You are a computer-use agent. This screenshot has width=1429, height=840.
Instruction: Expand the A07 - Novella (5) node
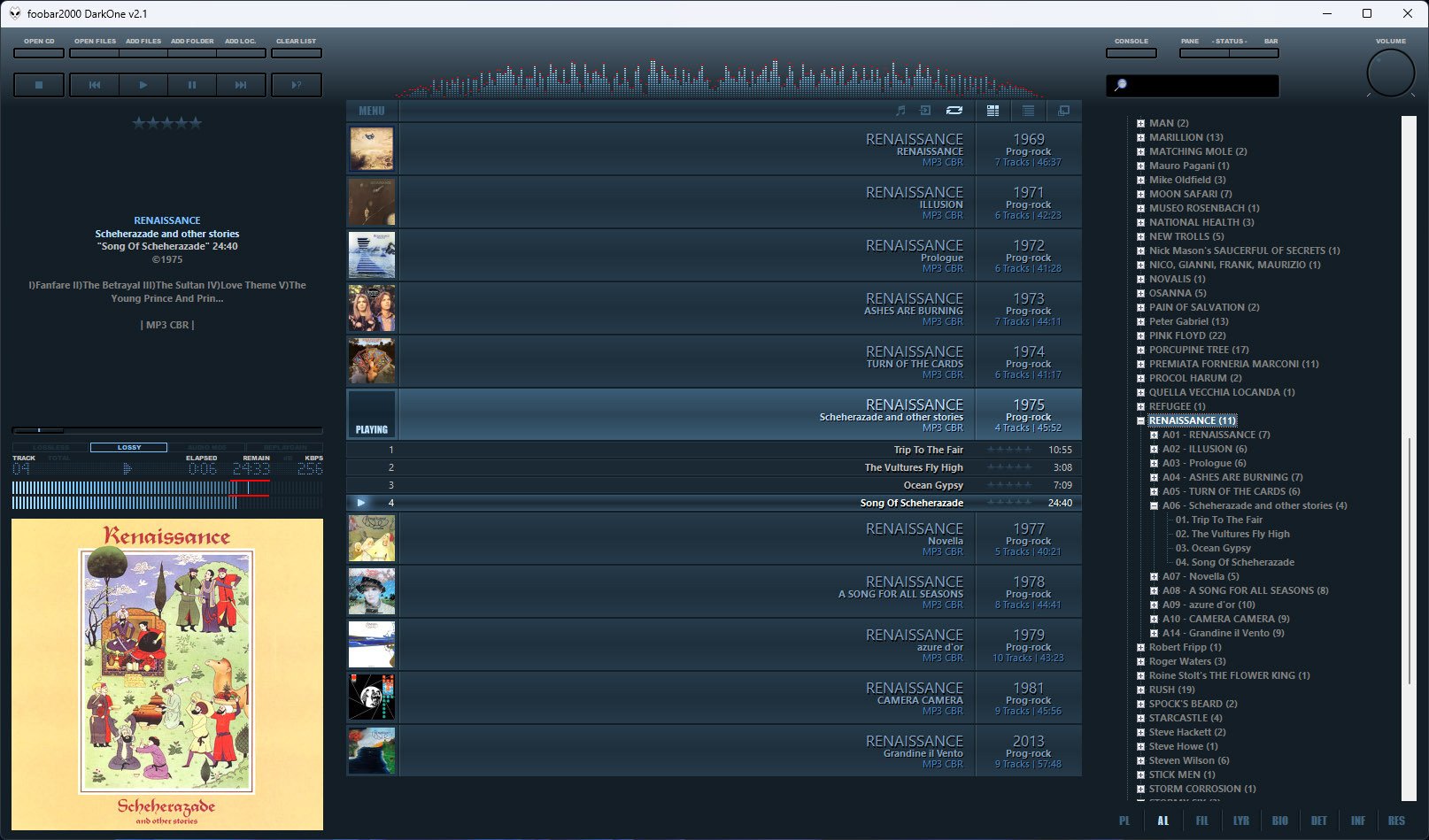point(1155,576)
